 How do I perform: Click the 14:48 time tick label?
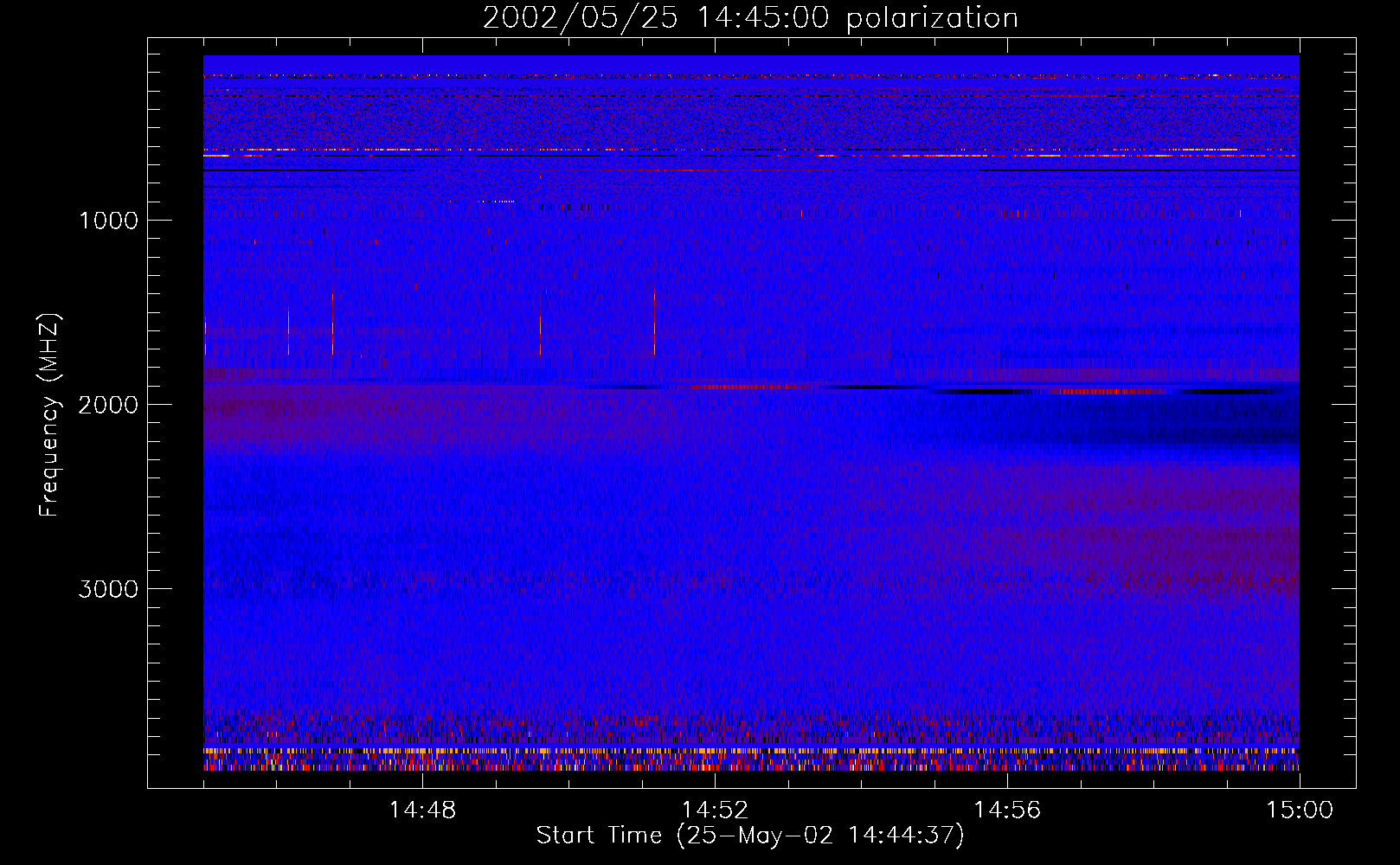click(x=422, y=811)
